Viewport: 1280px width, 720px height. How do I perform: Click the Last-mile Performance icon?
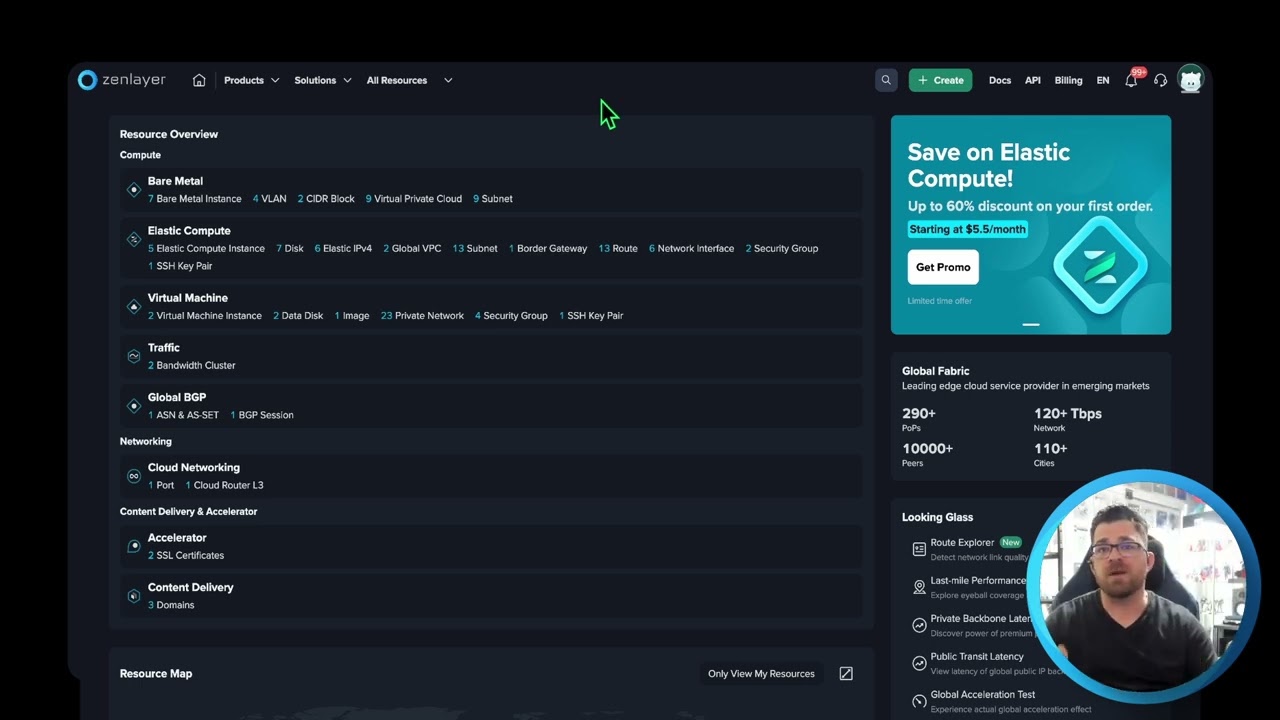point(919,587)
